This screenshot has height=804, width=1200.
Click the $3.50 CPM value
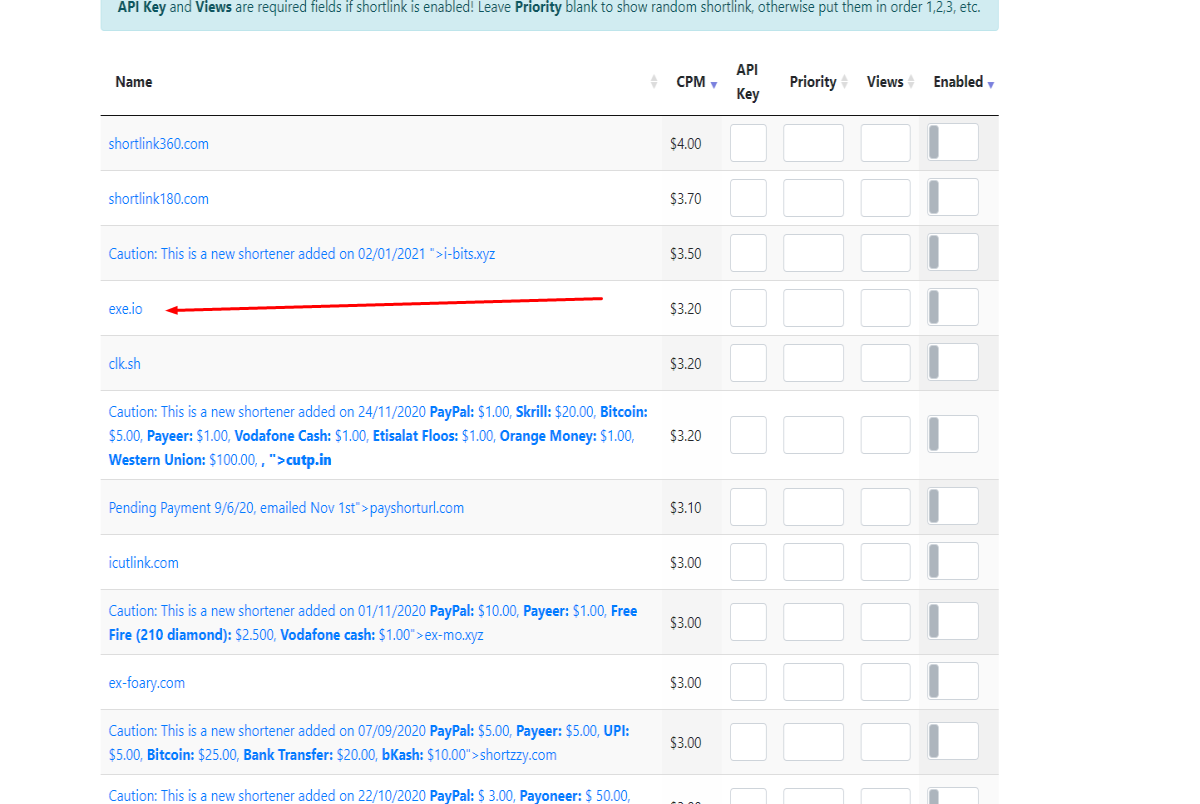point(686,254)
